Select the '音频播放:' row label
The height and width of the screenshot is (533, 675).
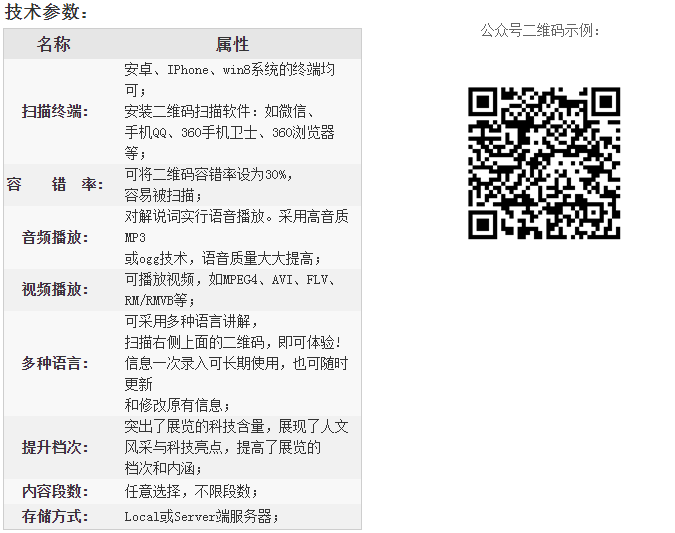pyautogui.click(x=55, y=237)
